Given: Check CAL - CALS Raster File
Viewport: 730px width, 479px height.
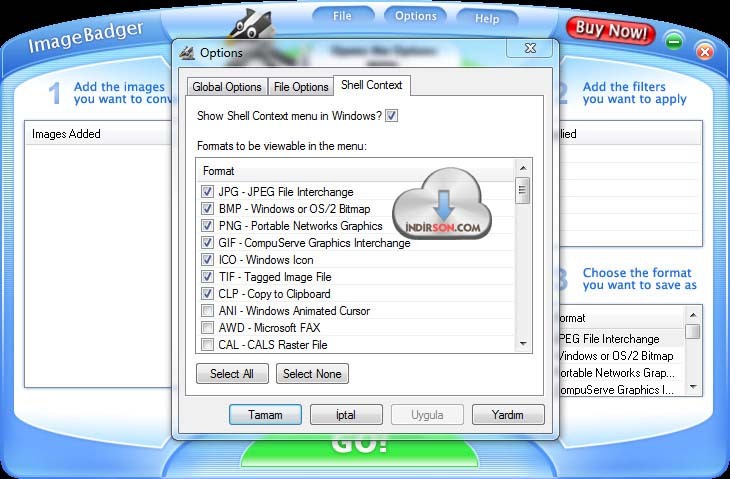Looking at the screenshot, I should click(207, 344).
